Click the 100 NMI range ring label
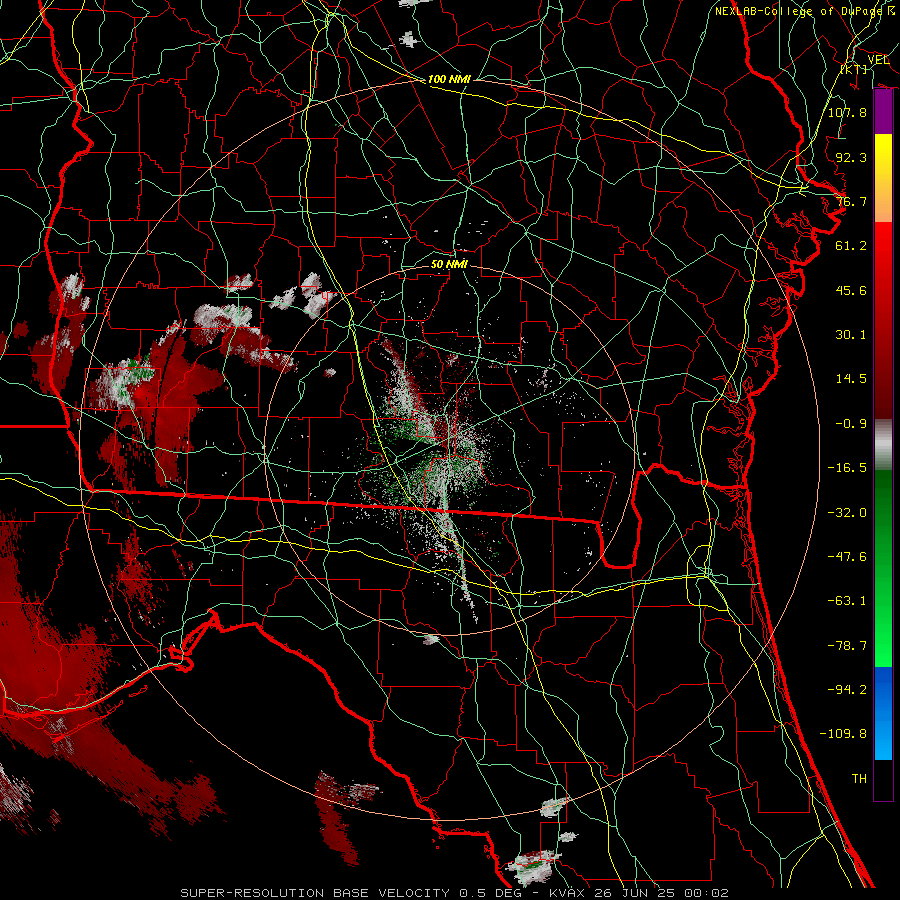The width and height of the screenshot is (900, 900). (x=449, y=79)
